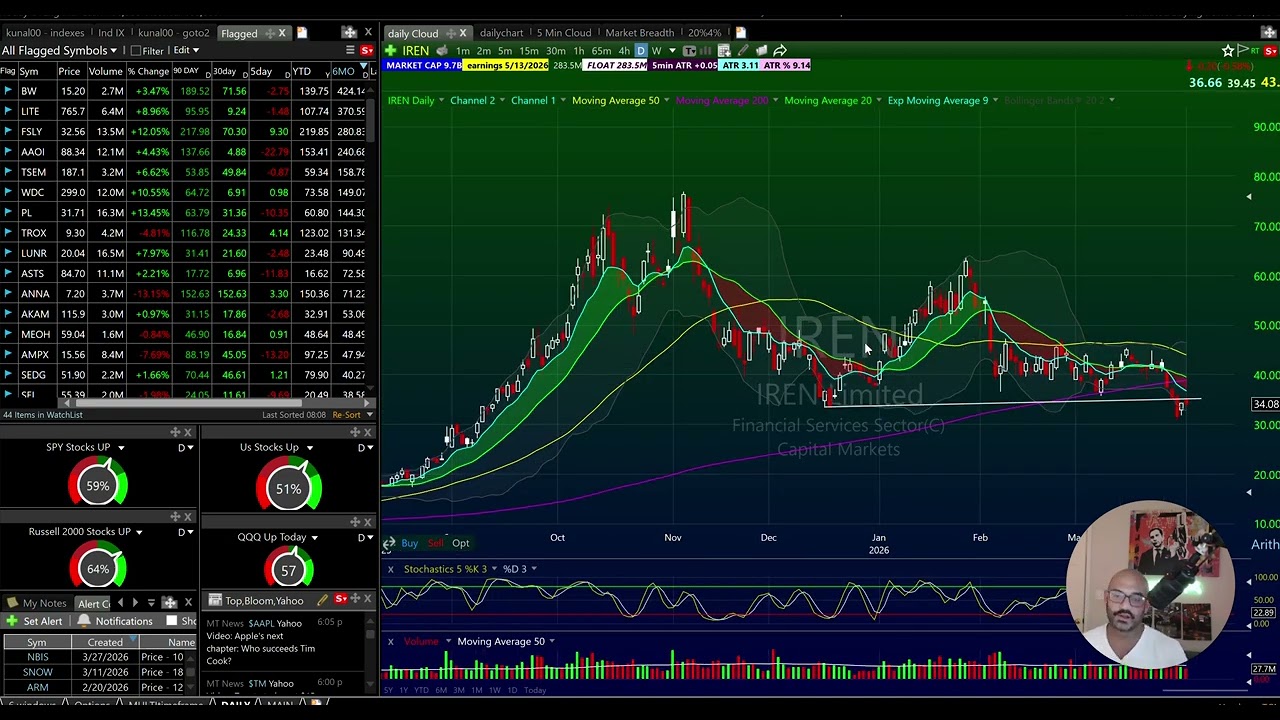Open the Market Breadth tab
This screenshot has width=1280, height=720.
click(x=639, y=33)
